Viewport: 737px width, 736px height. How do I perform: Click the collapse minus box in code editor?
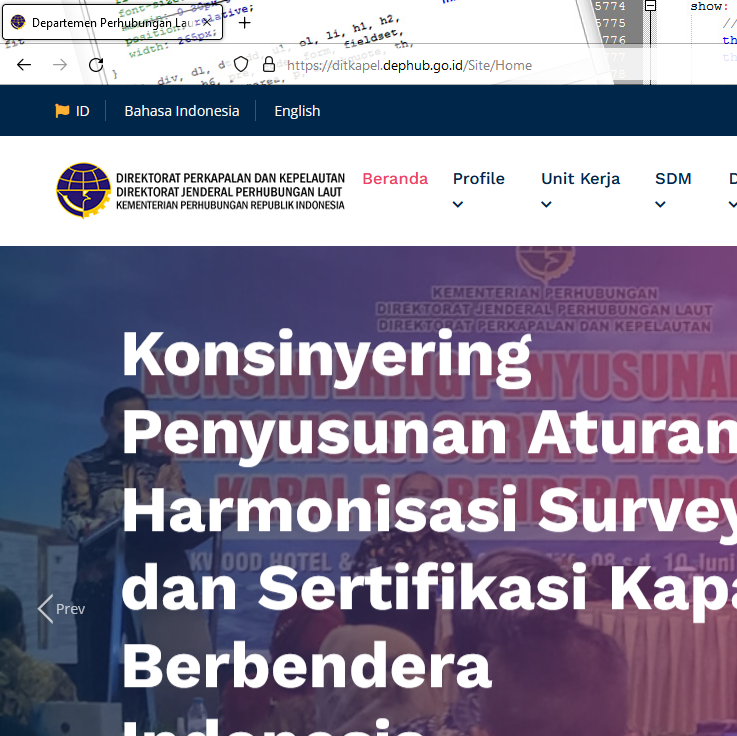click(x=651, y=6)
